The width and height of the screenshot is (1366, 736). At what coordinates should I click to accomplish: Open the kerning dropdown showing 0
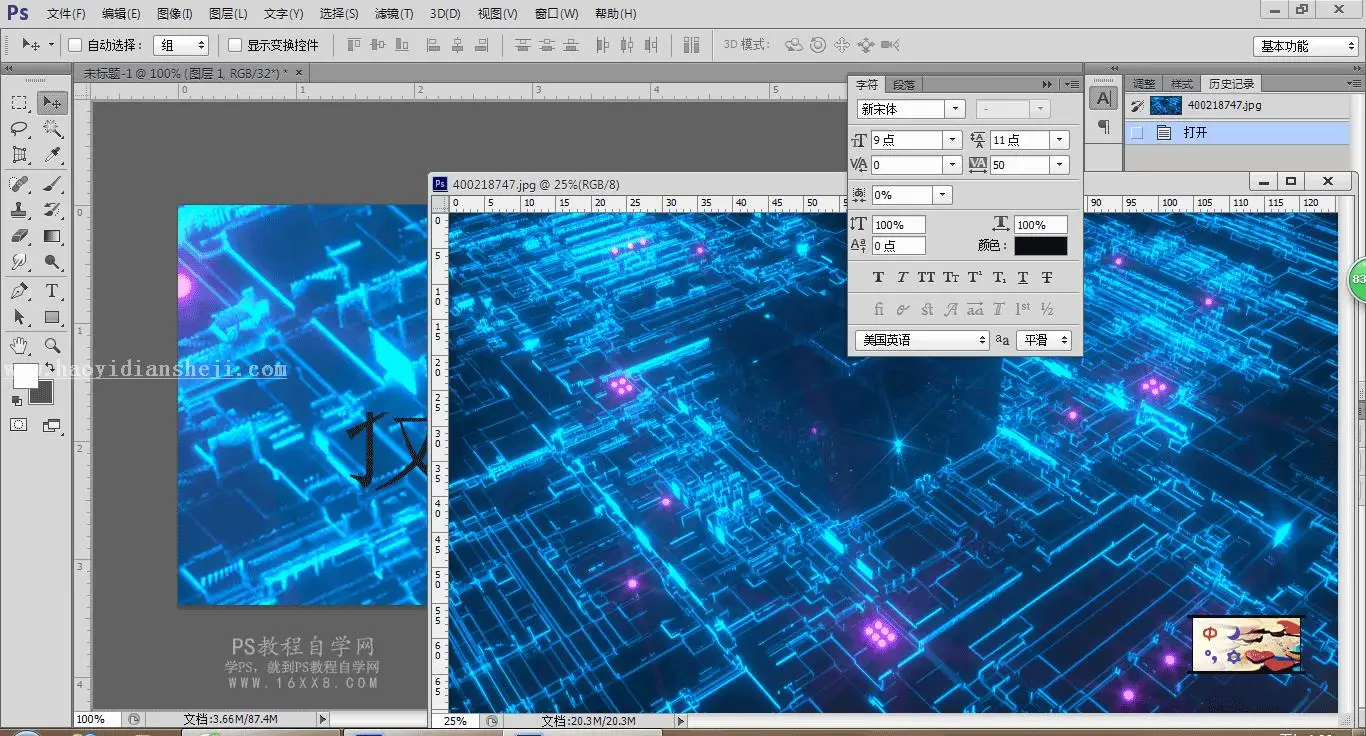(x=953, y=165)
